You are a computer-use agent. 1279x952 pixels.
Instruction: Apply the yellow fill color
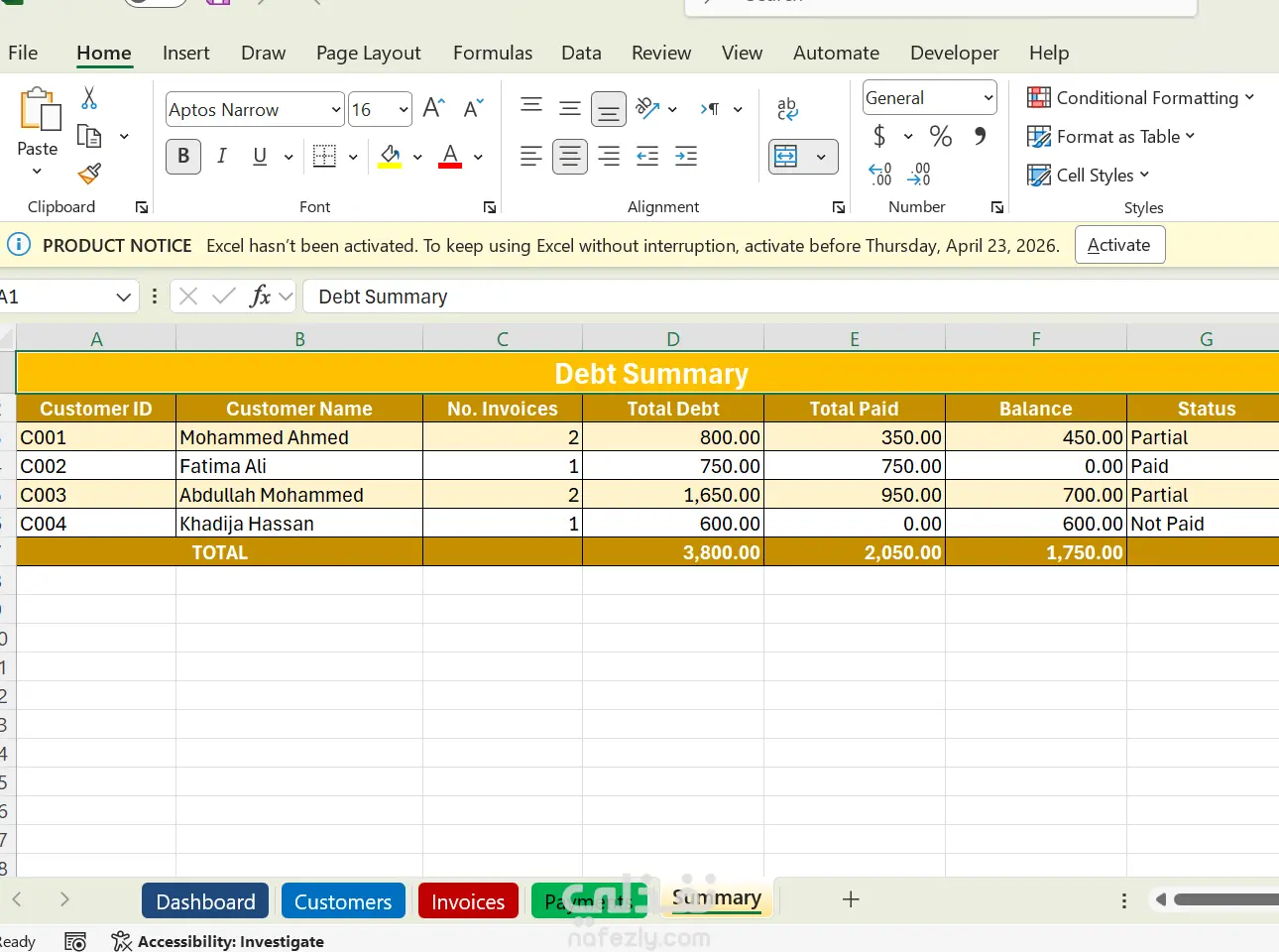[x=390, y=156]
